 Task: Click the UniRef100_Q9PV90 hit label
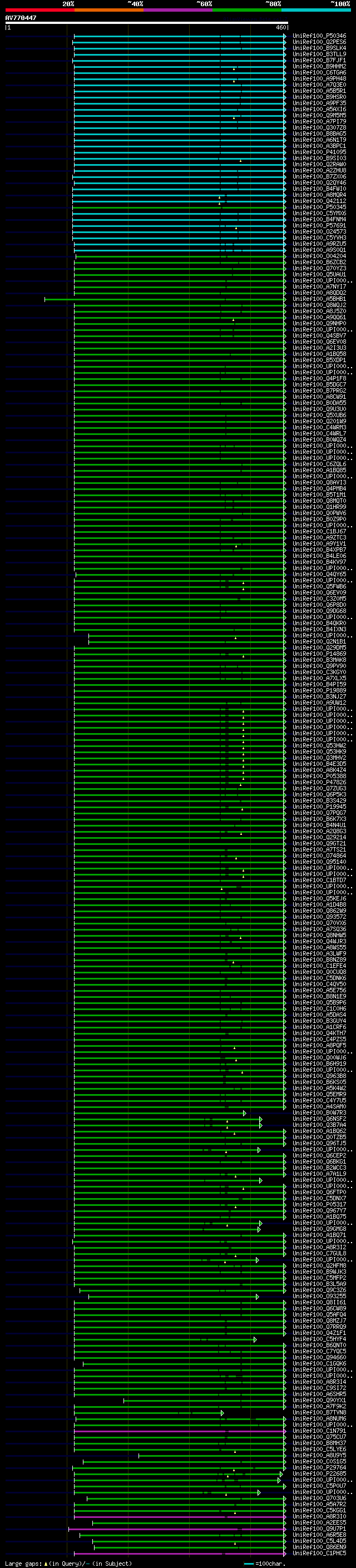319,666
